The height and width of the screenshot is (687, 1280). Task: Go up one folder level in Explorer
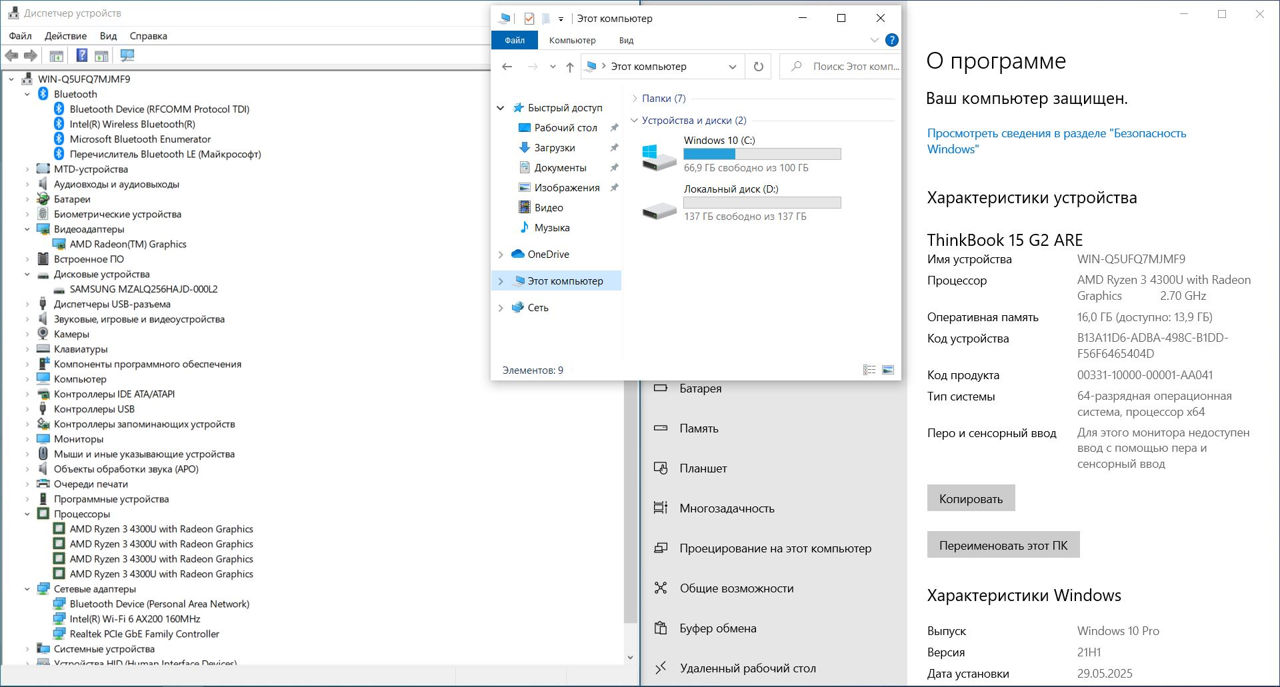click(x=570, y=67)
